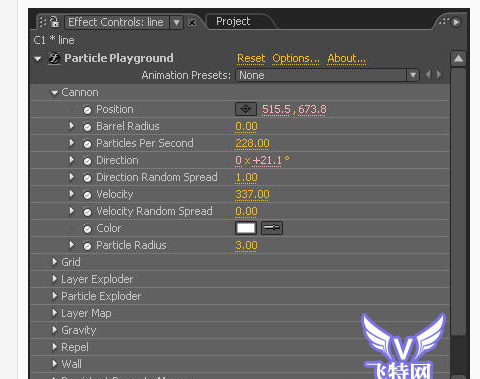Toggle the Direction stopwatch
Image resolution: width=480 pixels, height=379 pixels.
coord(87,161)
